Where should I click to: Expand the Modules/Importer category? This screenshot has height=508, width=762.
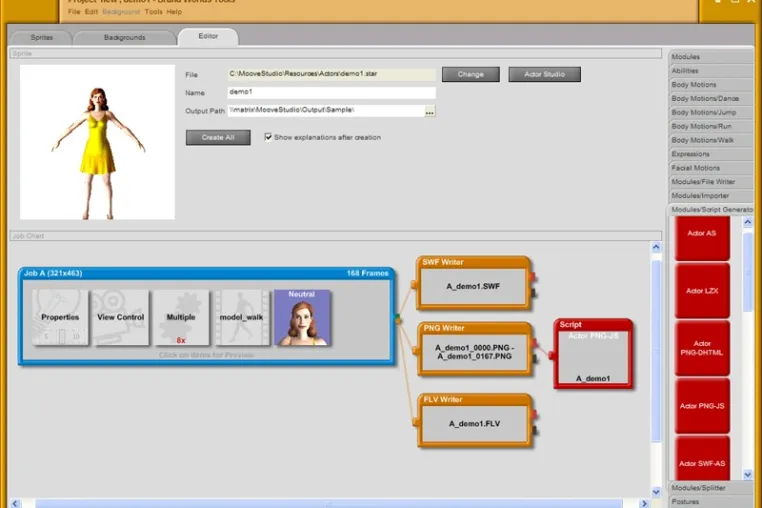click(x=711, y=195)
